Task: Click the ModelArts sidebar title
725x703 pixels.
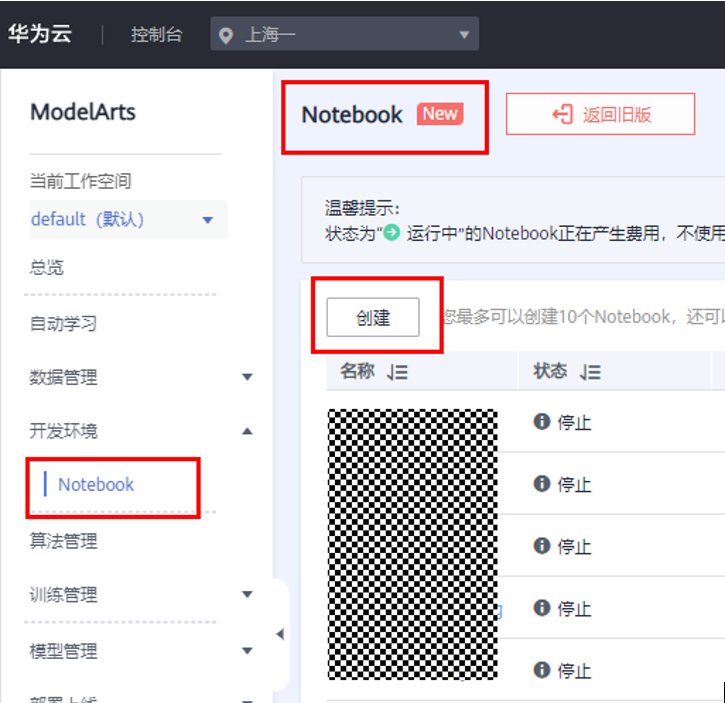Action: [x=83, y=112]
